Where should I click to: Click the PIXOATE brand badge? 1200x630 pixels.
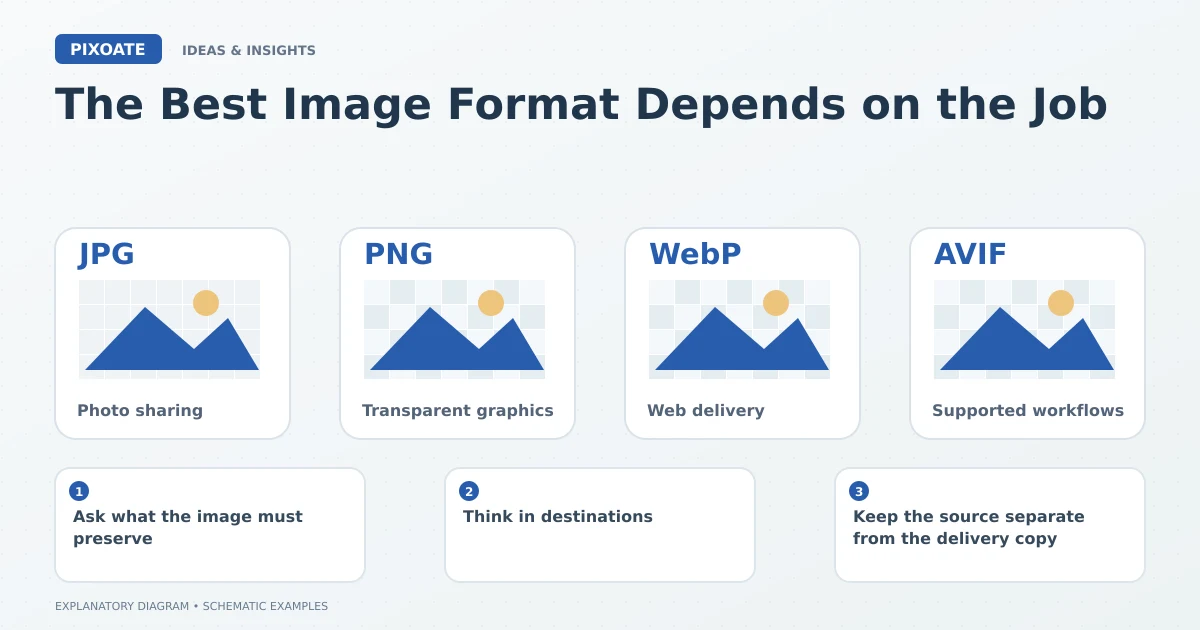108,49
